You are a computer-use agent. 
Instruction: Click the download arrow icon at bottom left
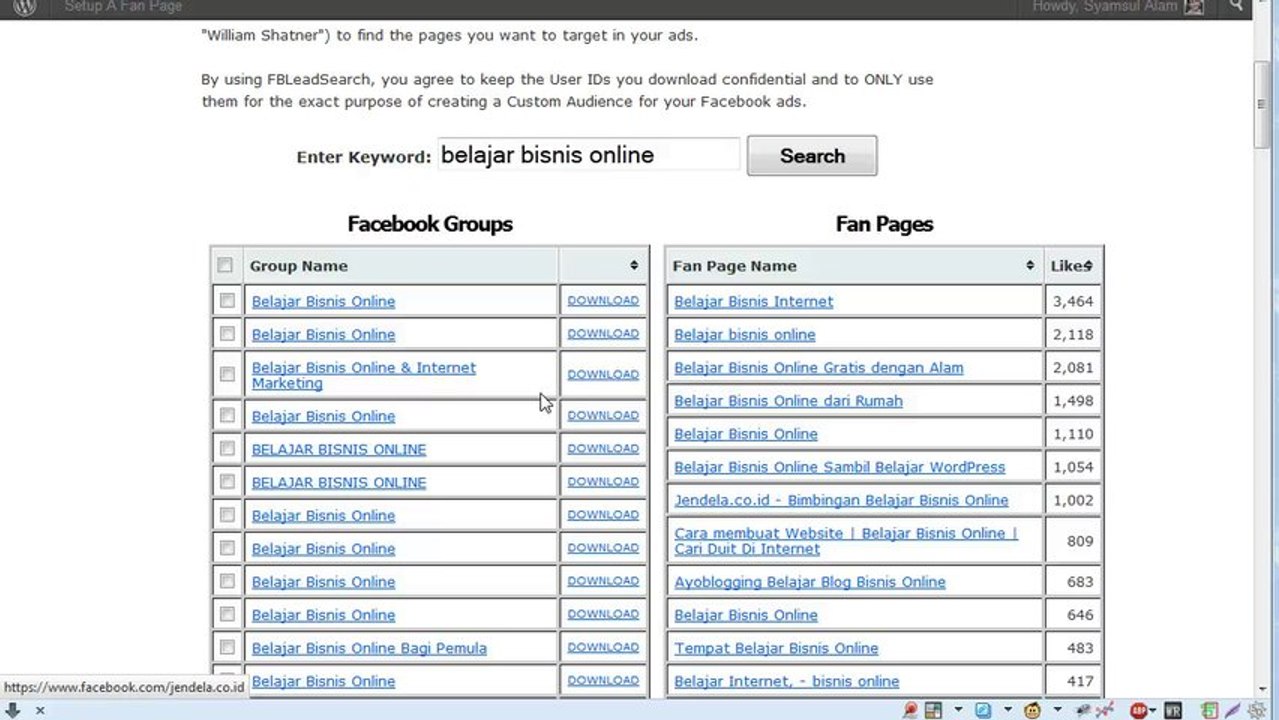pos(13,710)
